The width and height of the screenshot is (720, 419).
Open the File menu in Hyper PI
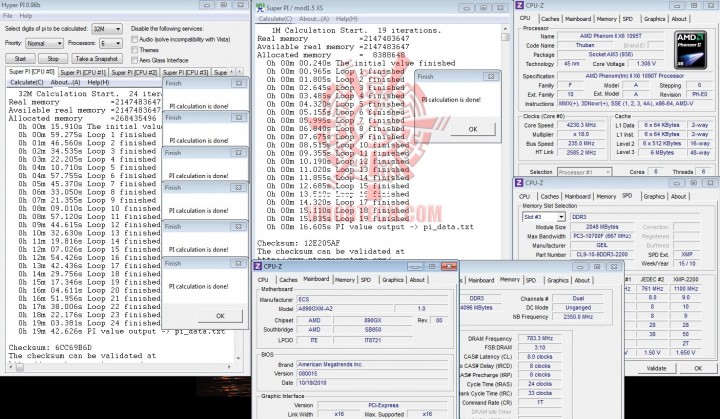point(8,16)
